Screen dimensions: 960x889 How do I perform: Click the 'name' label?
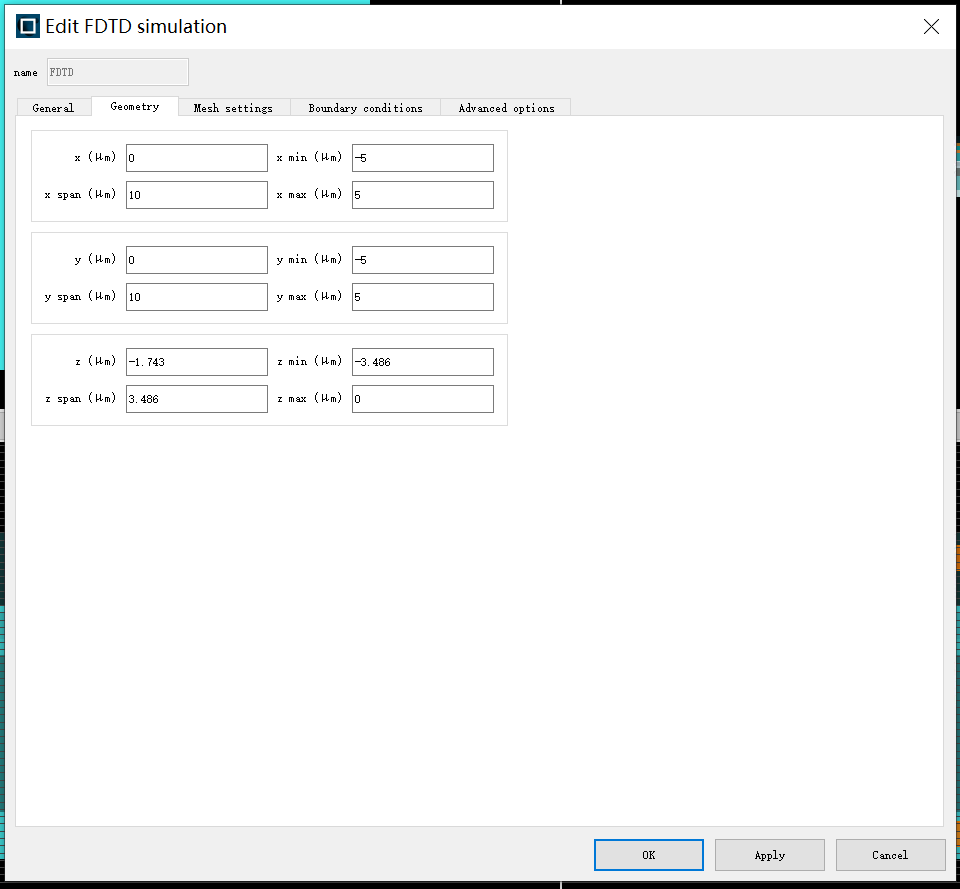26,72
